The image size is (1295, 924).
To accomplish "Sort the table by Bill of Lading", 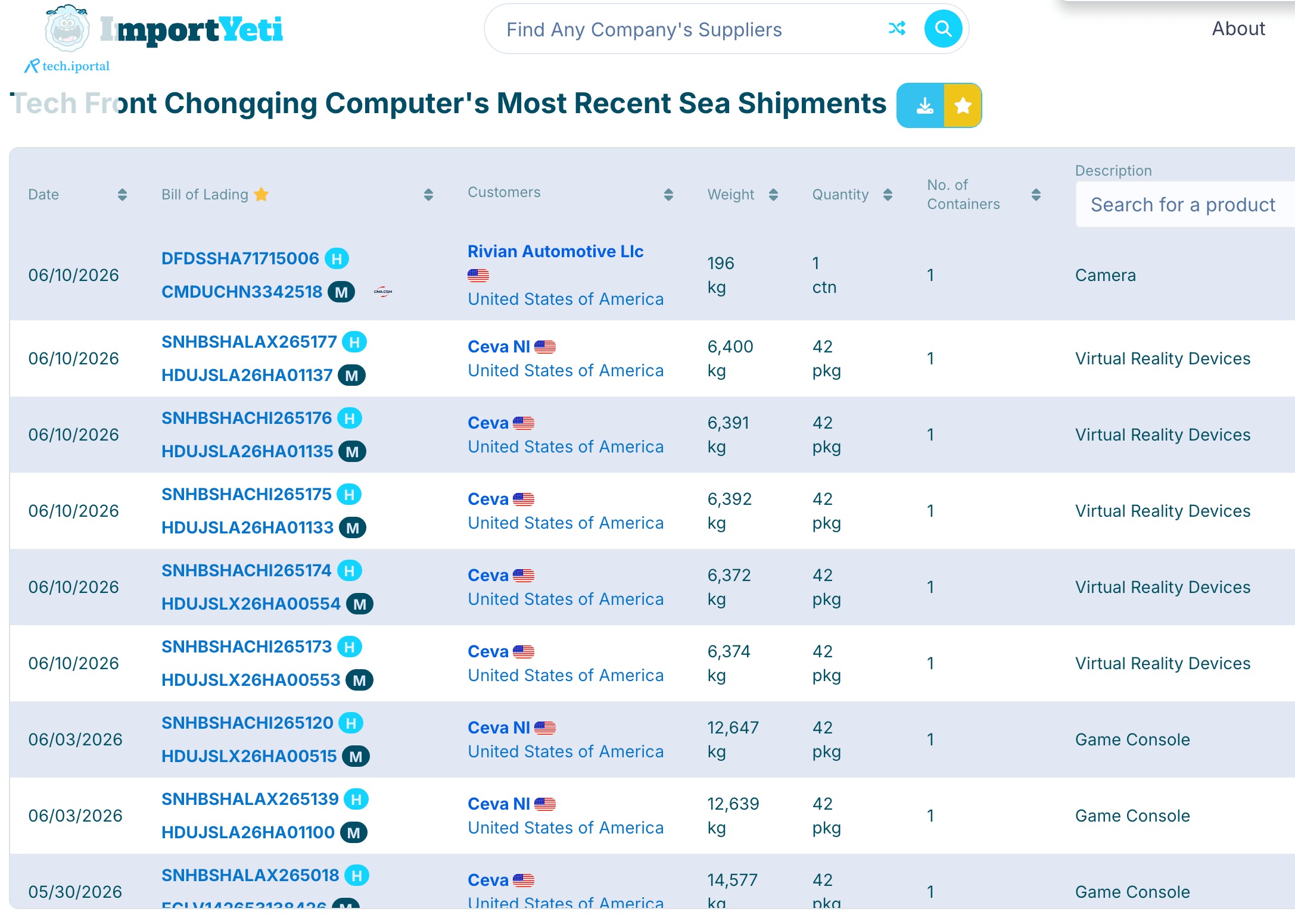I will 428,195.
